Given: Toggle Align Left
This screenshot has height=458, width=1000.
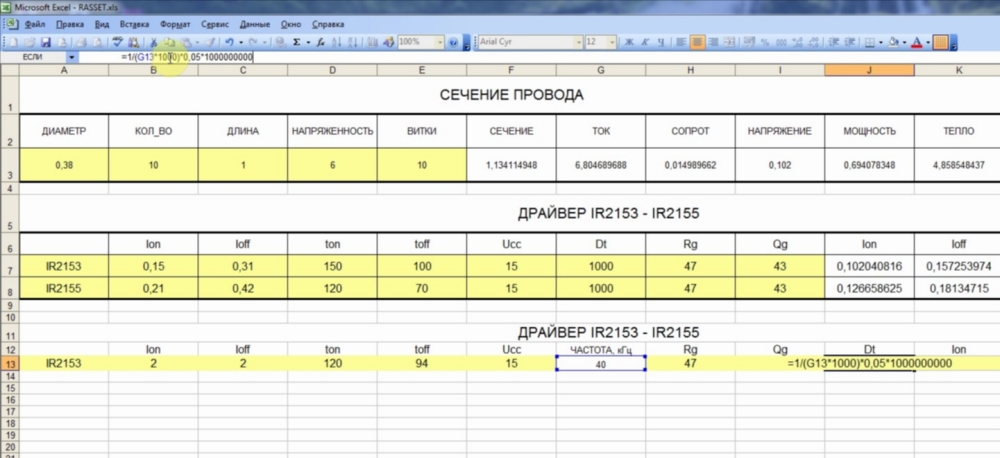Looking at the screenshot, I should click(x=681, y=42).
